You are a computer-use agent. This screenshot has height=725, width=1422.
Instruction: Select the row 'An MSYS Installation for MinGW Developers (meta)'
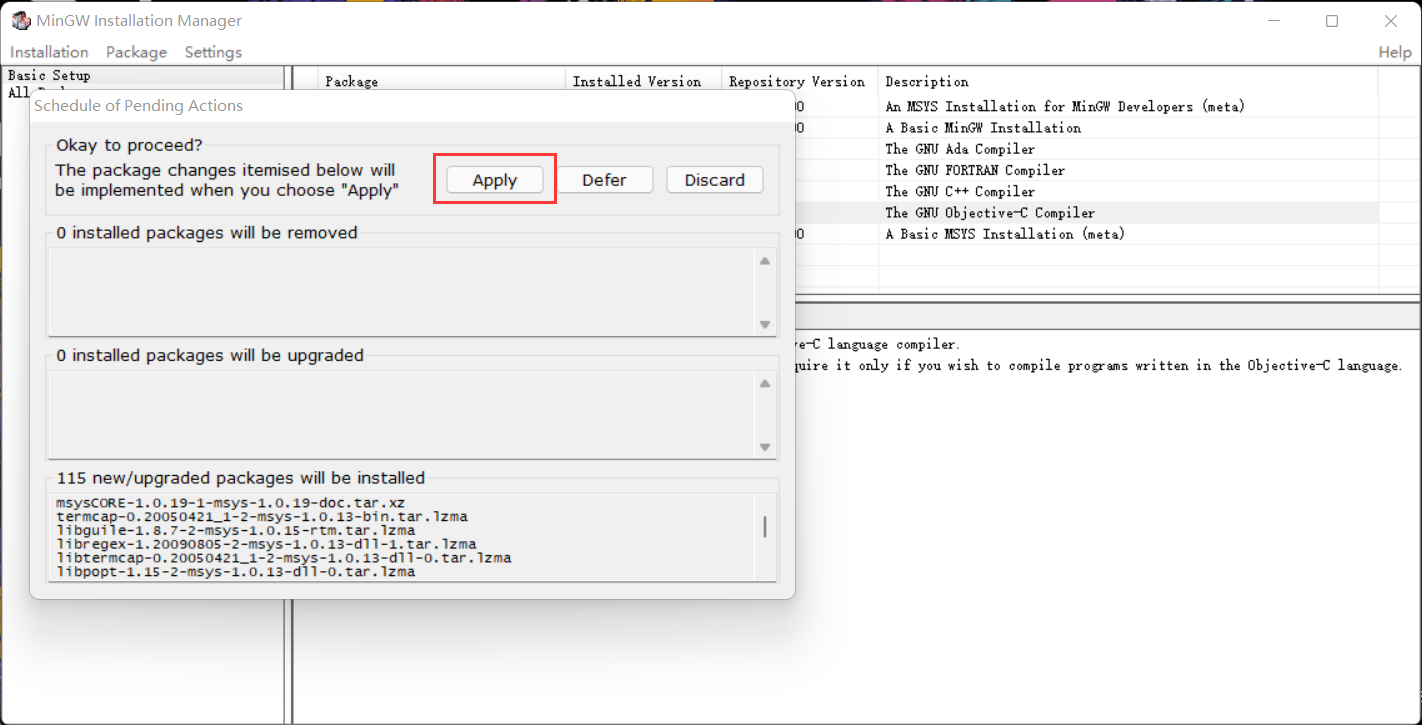tap(1065, 106)
